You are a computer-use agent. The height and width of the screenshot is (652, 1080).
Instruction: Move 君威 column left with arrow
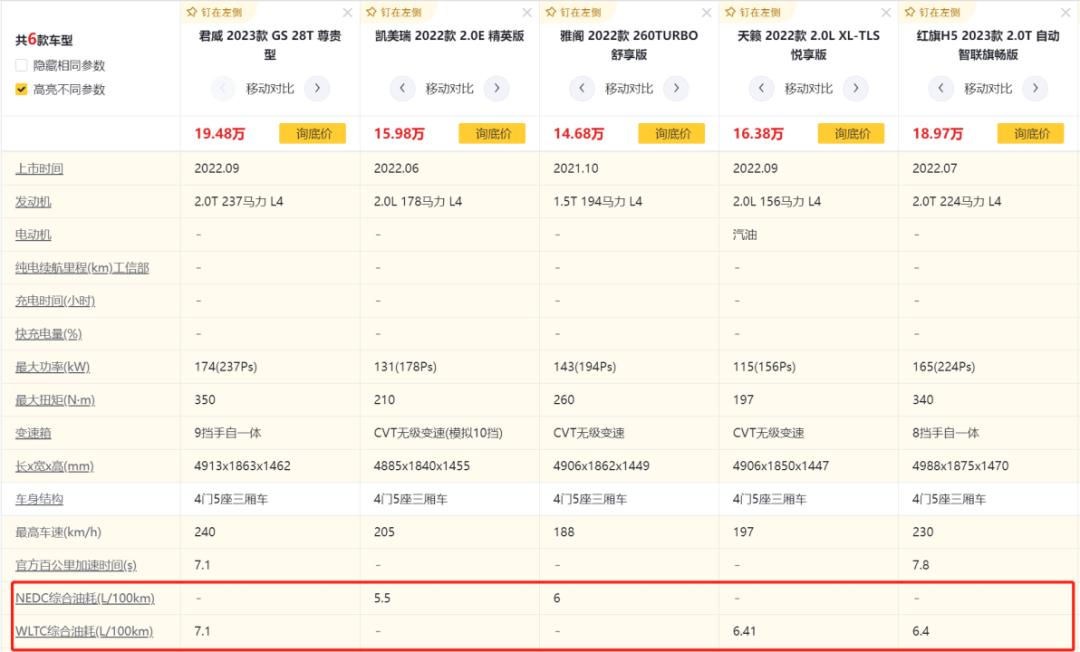222,88
